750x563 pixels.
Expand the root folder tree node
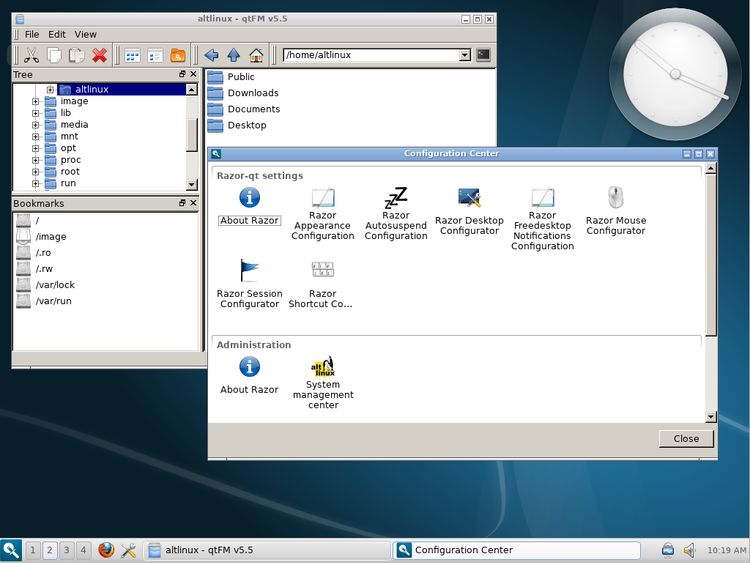tap(36, 171)
